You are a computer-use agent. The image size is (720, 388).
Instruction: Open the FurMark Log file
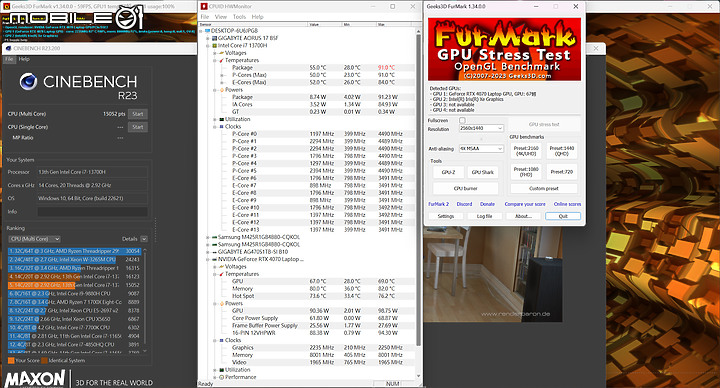[x=484, y=216]
